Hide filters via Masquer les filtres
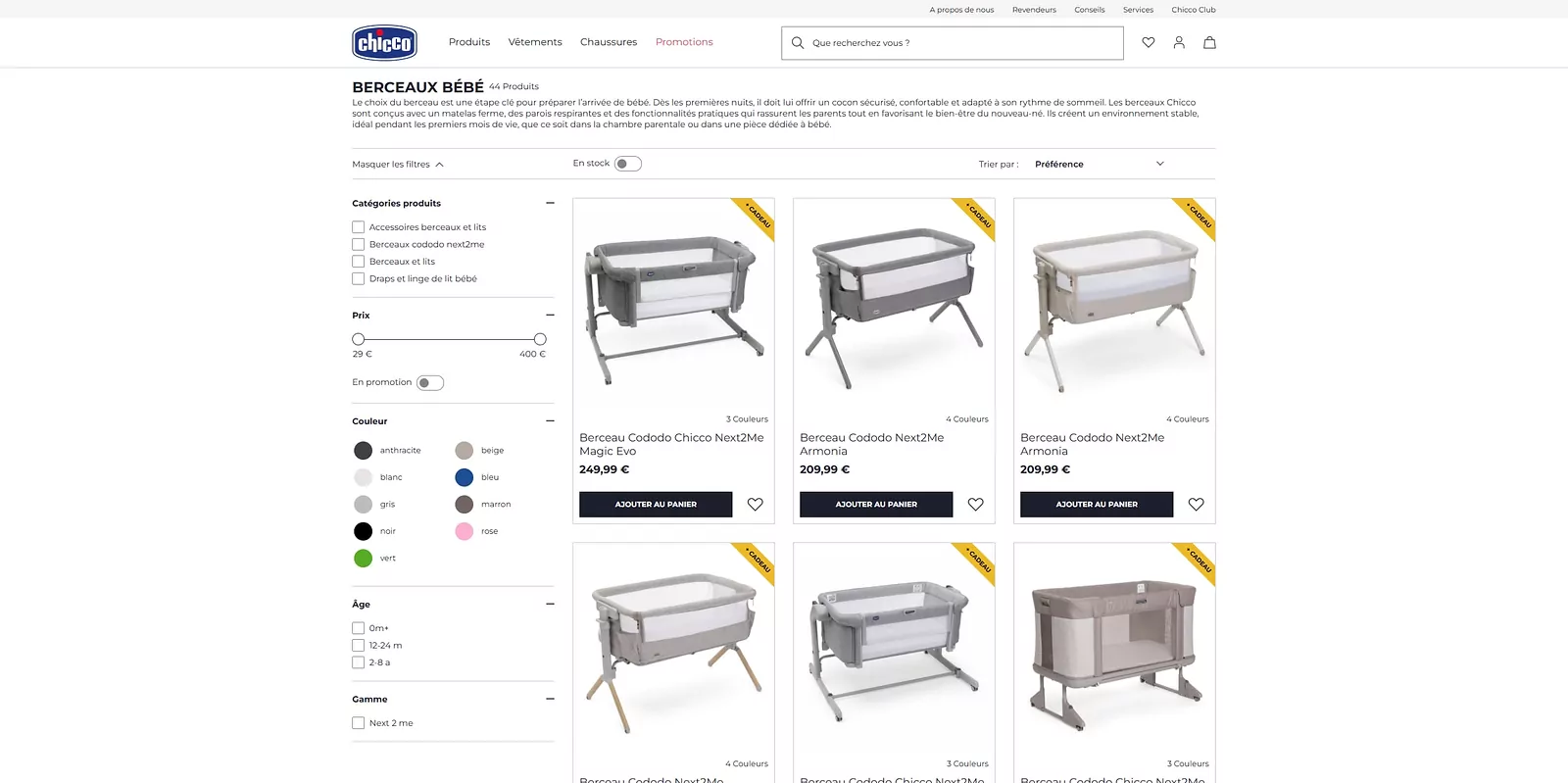Image resolution: width=1568 pixels, height=783 pixels. (x=398, y=165)
